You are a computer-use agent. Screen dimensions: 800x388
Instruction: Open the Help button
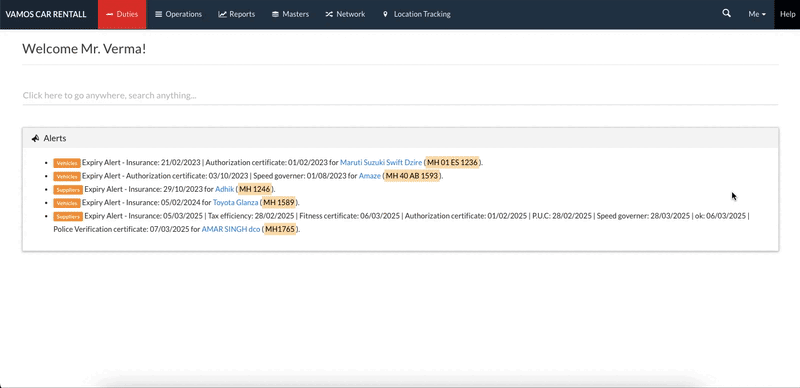[x=787, y=14]
